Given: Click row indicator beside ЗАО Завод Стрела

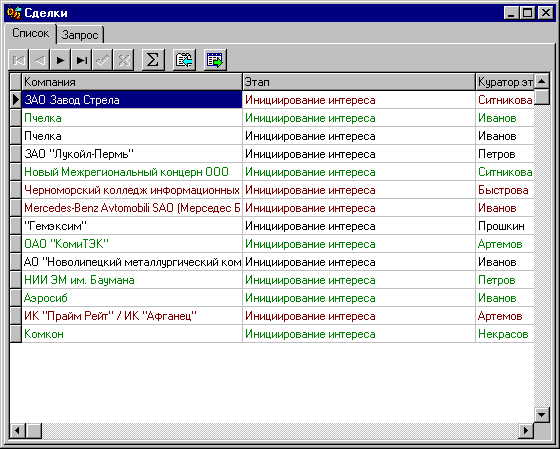Looking at the screenshot, I should [x=15, y=100].
